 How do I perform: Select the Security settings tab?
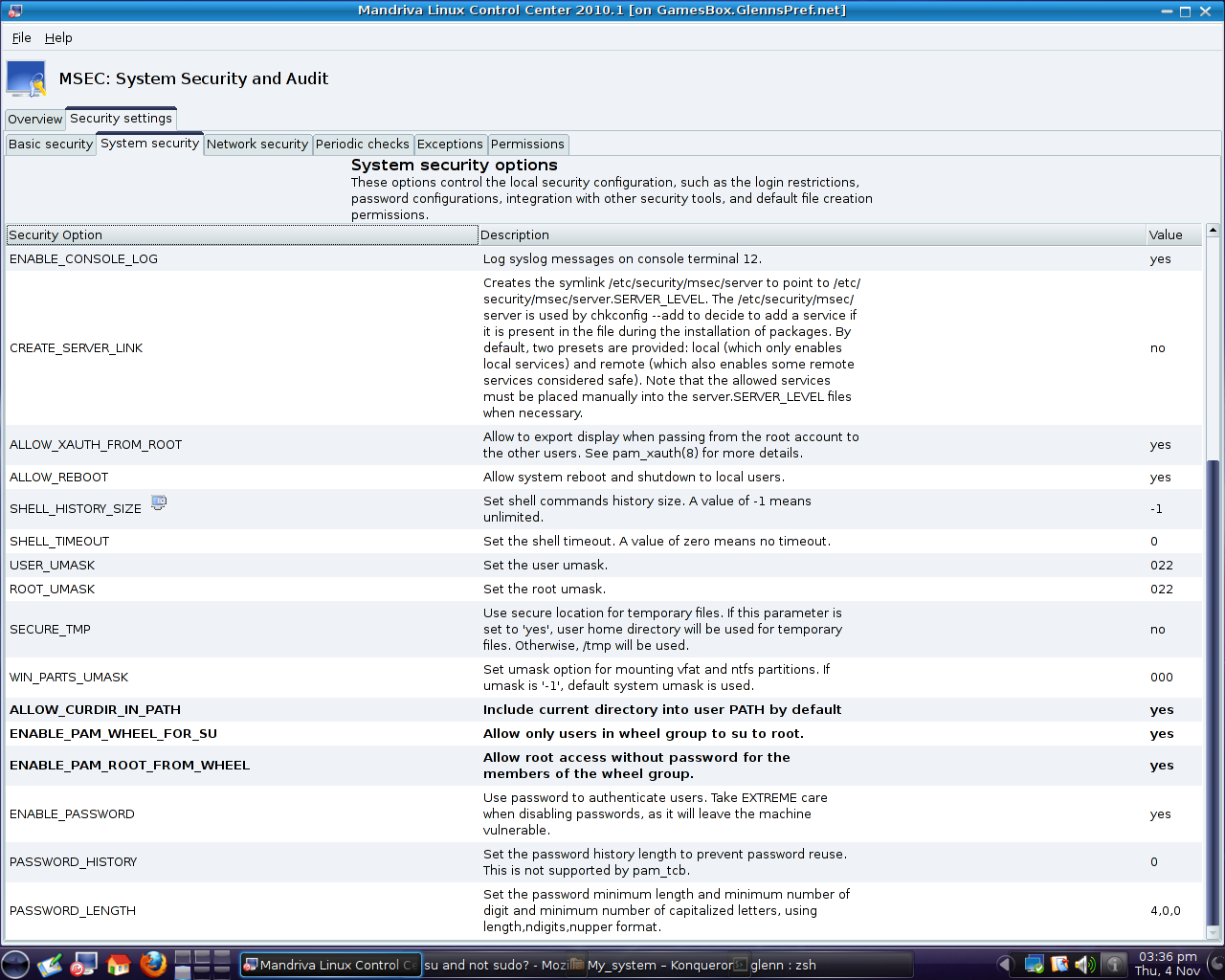coord(122,118)
